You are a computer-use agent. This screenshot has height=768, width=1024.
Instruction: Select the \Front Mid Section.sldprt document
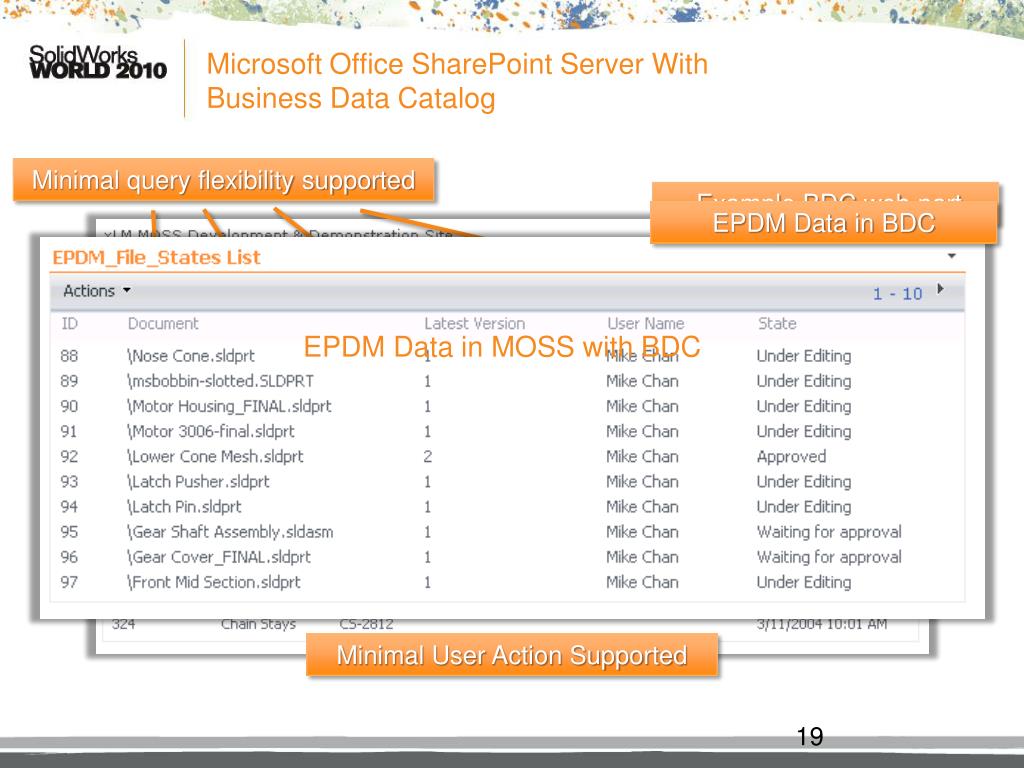(214, 583)
